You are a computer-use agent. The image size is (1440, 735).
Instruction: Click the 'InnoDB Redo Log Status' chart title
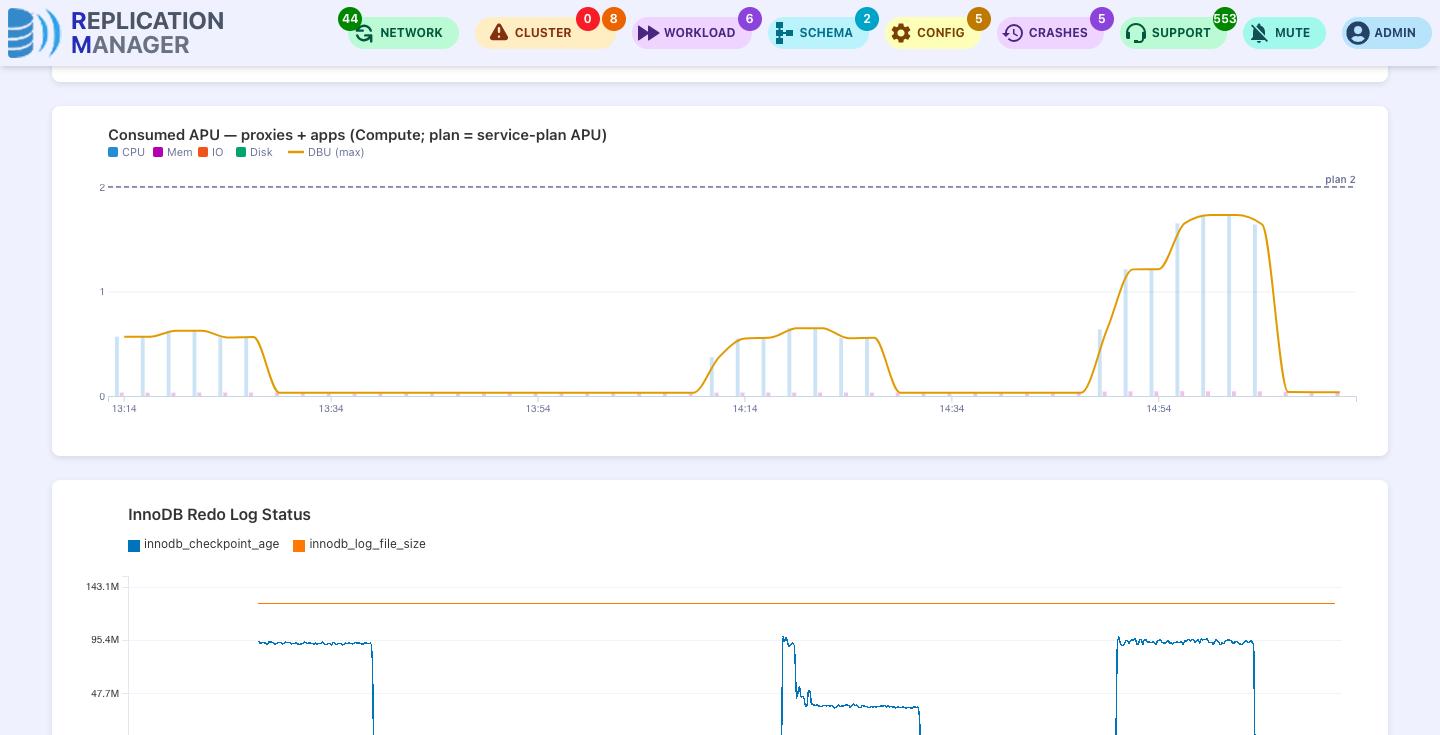pyautogui.click(x=219, y=515)
